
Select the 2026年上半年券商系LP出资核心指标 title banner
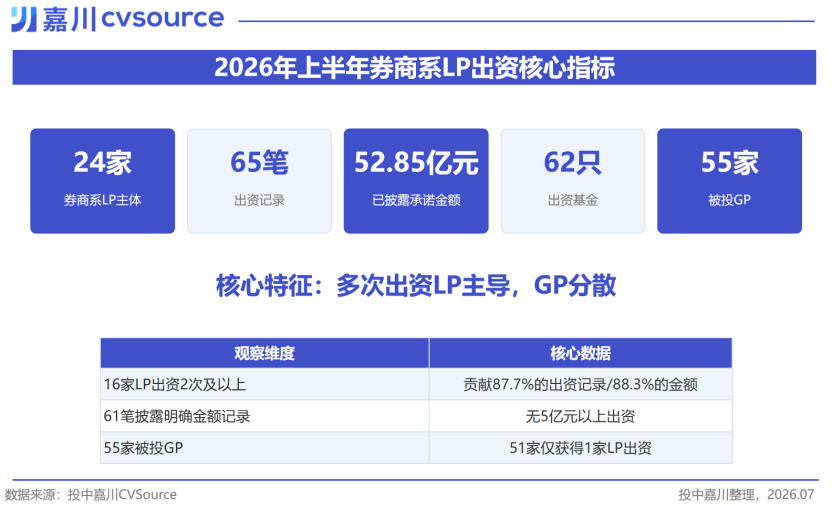point(414,67)
